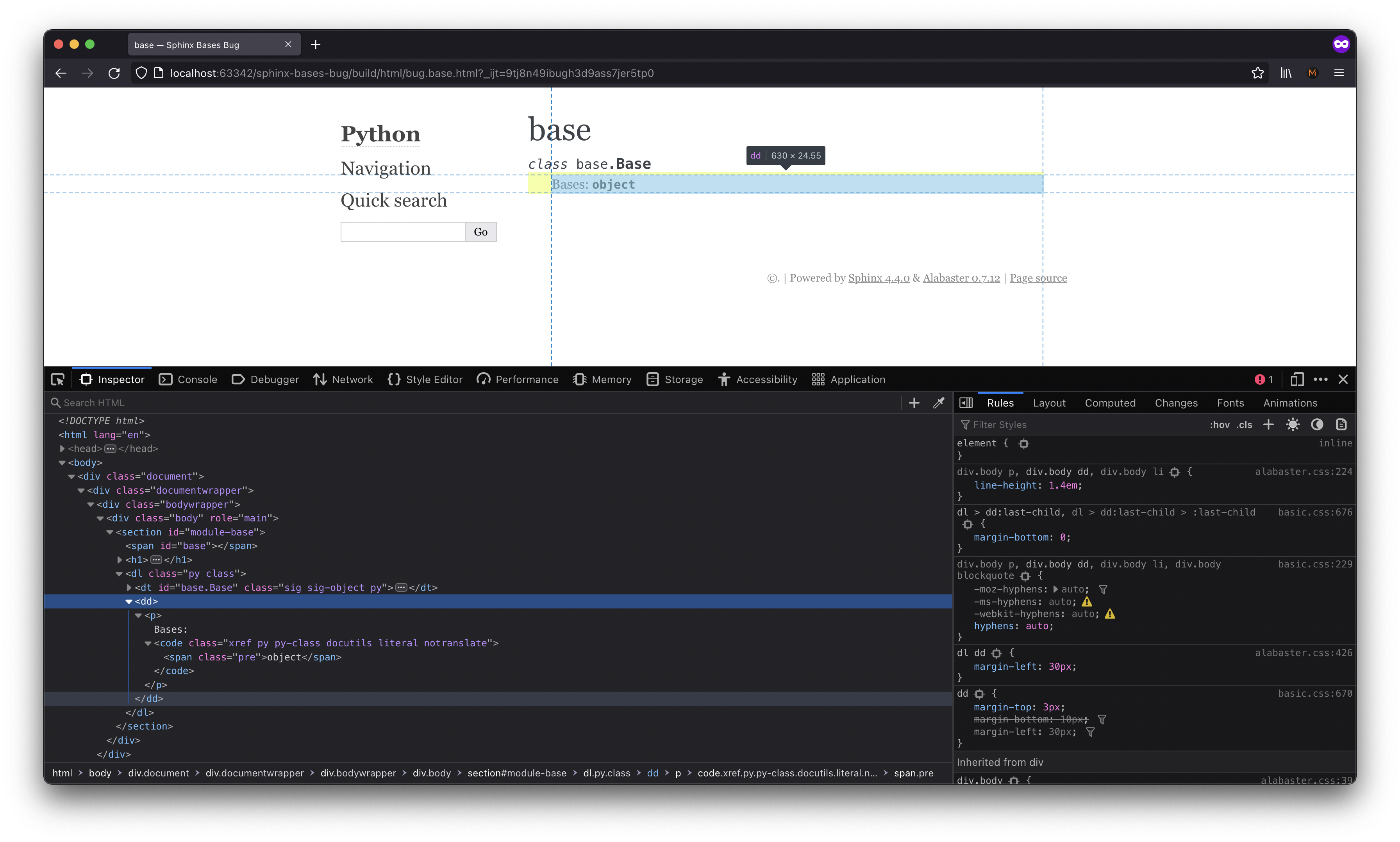The image size is (1400, 842).
Task: Click the responsive design mode icon
Action: point(1297,380)
